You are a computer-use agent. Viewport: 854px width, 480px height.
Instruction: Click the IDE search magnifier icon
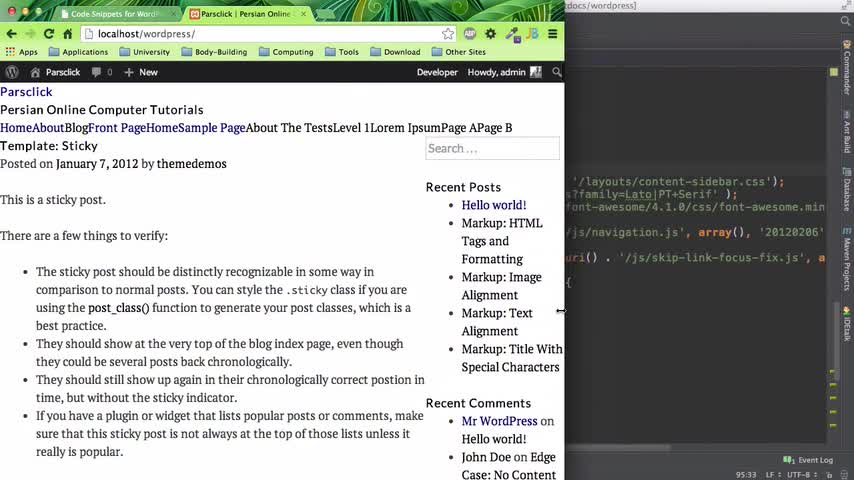click(x=845, y=21)
